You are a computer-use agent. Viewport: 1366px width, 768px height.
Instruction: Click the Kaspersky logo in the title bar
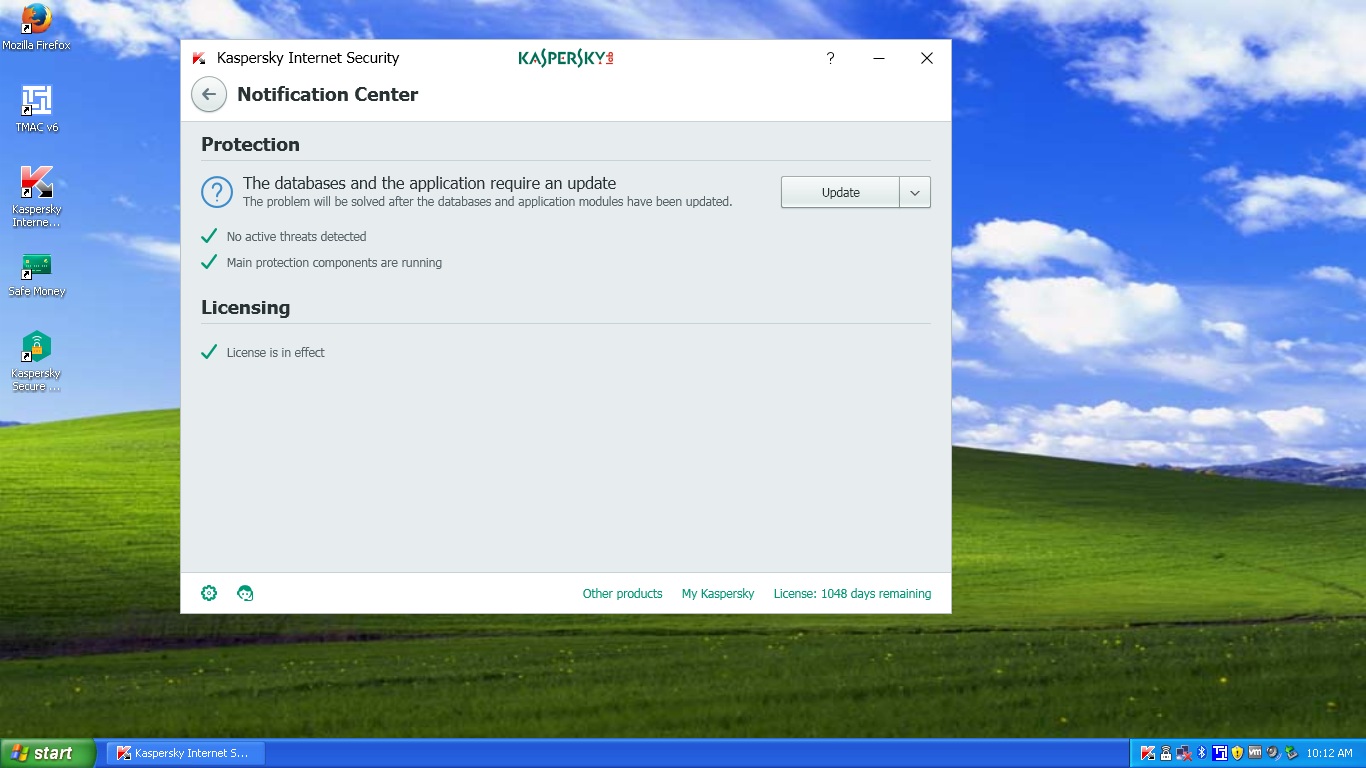pos(566,58)
